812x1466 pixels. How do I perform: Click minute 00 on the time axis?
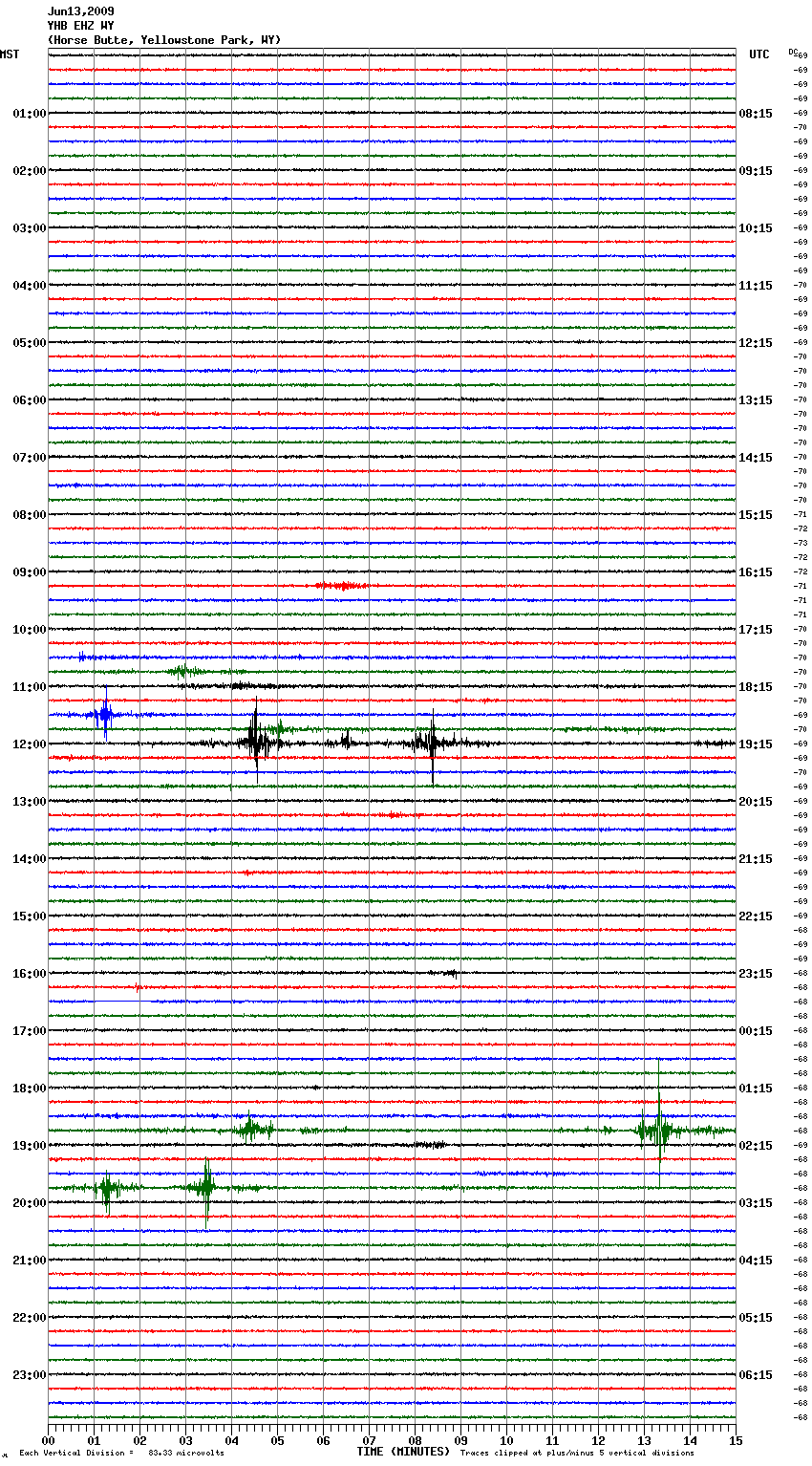pyautogui.click(x=49, y=1440)
